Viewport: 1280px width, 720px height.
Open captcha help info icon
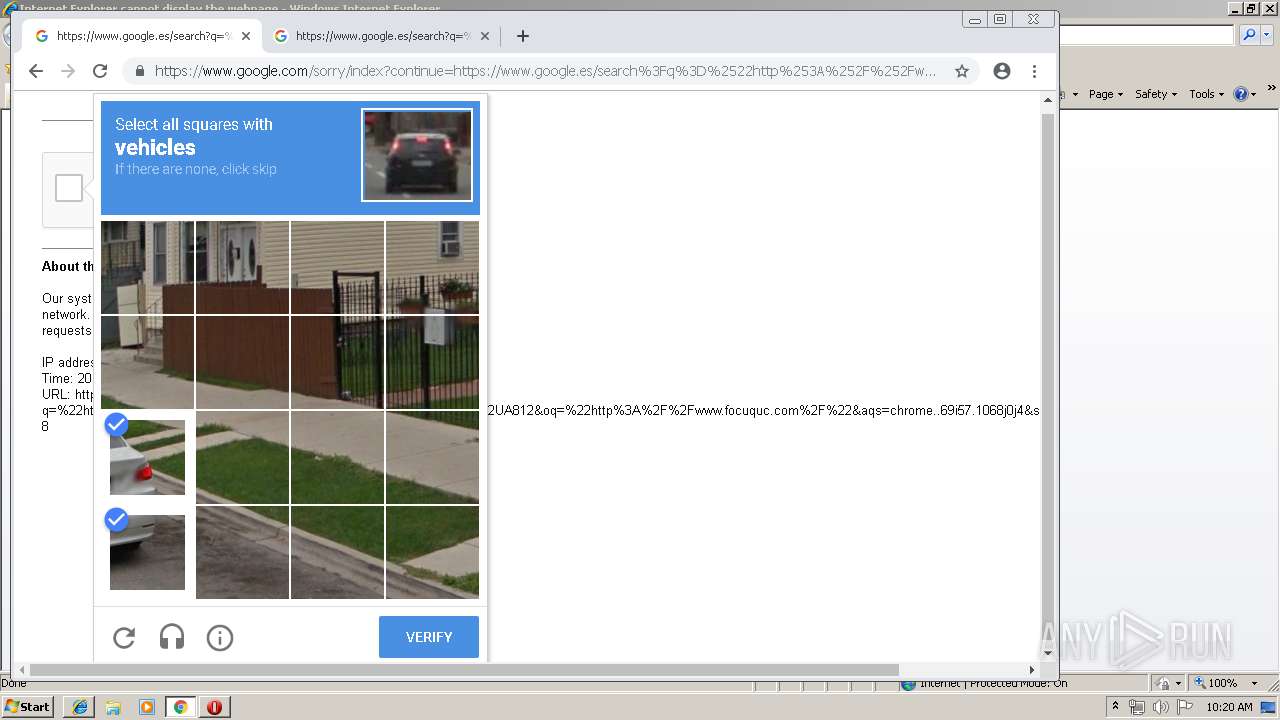[x=220, y=637]
